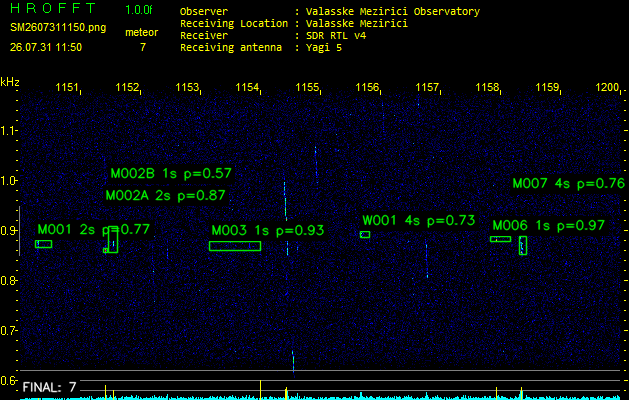The width and height of the screenshot is (629, 400).
Task: Click the 1152 time axis label
Action: 127,87
